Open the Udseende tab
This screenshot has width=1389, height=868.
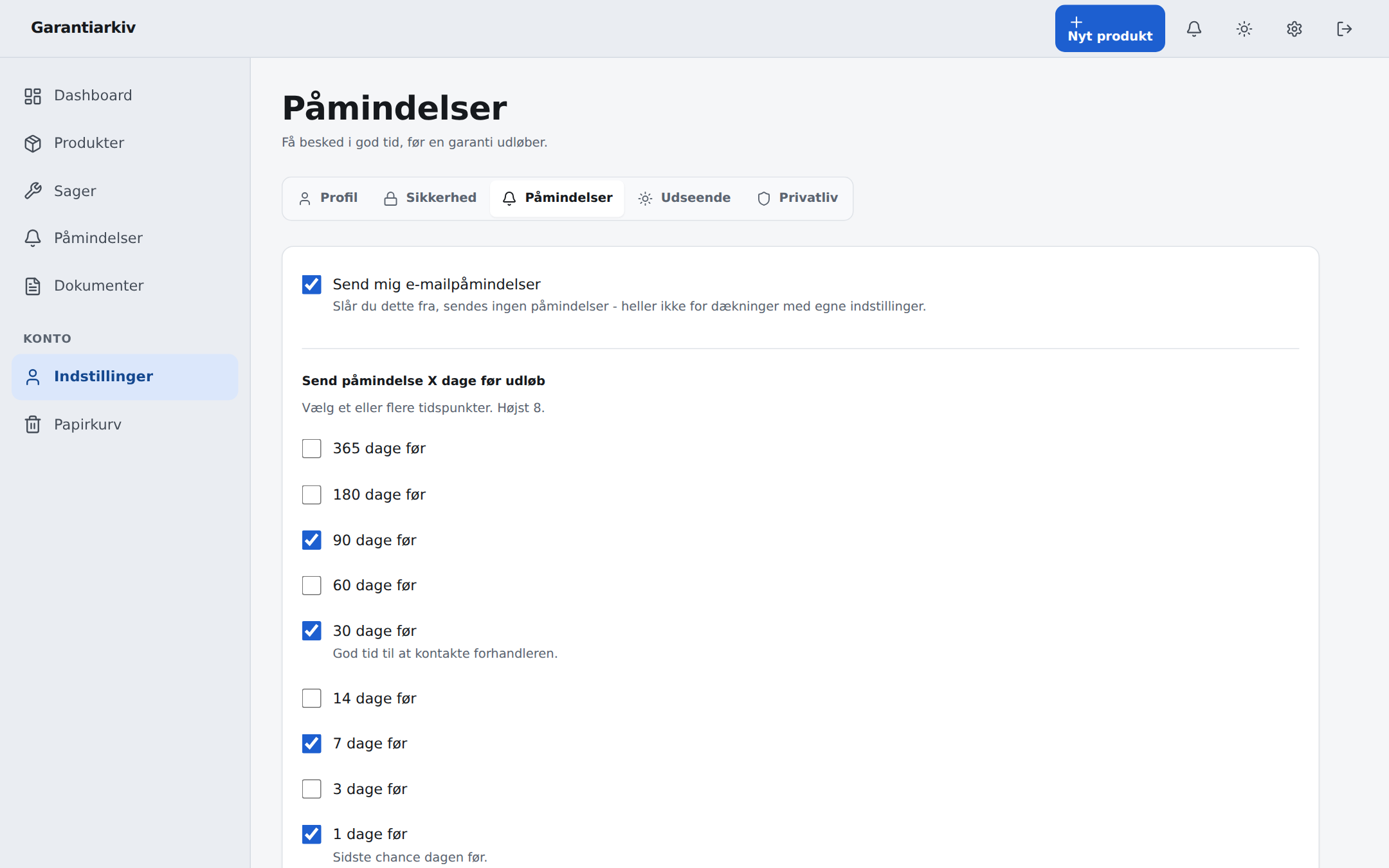(x=684, y=198)
